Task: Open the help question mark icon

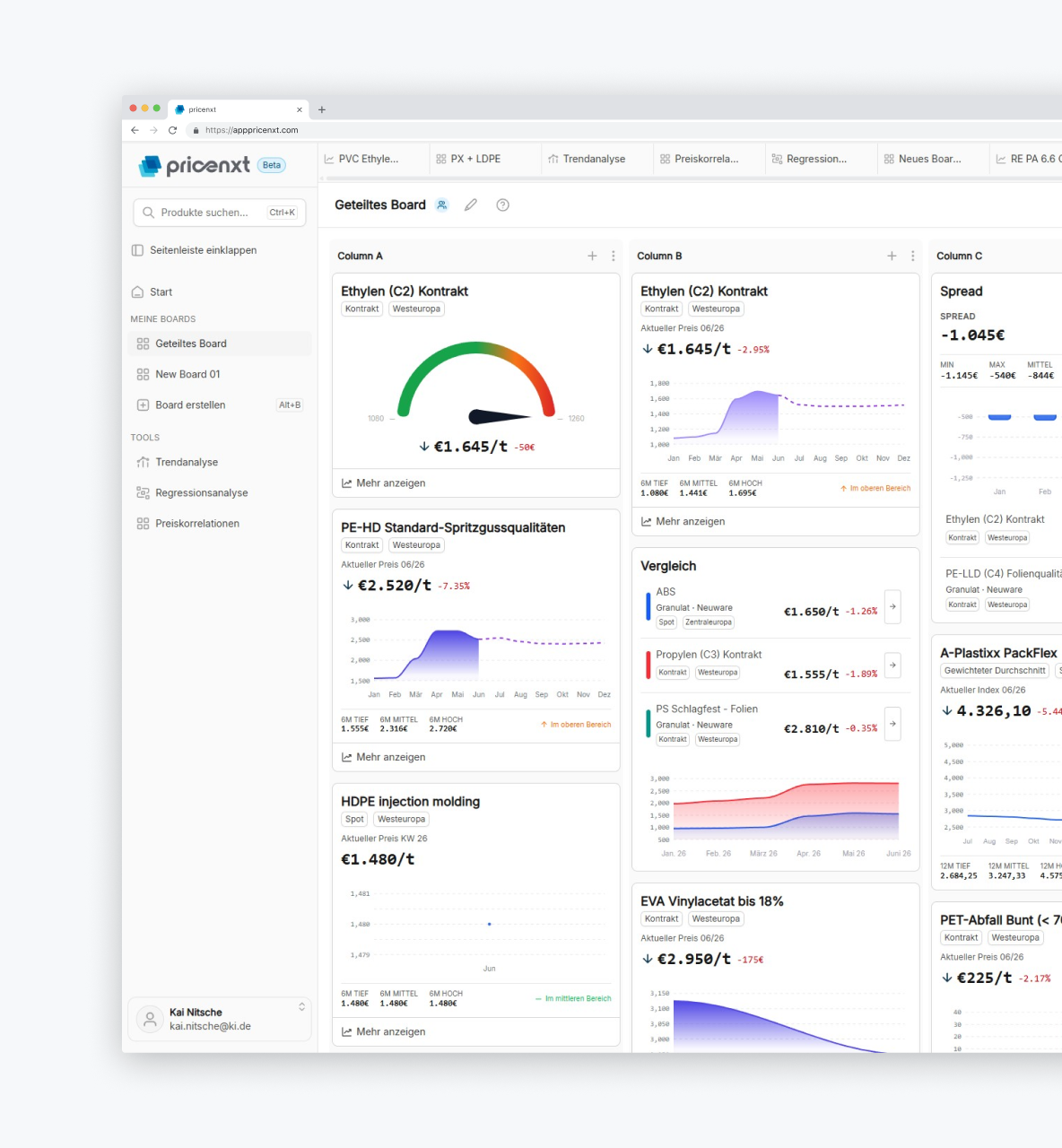Action: point(503,205)
